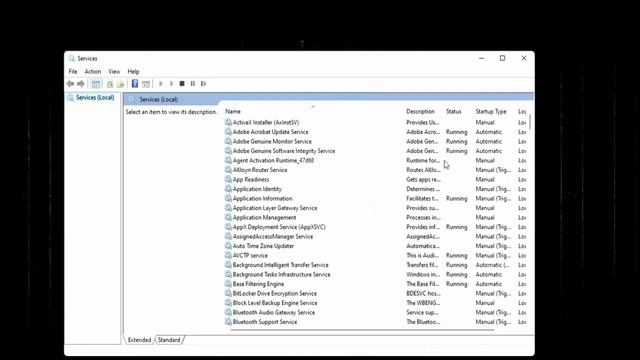640x360 pixels.
Task: Select Adobe Genuine Software Integrity Service
Action: coord(284,151)
